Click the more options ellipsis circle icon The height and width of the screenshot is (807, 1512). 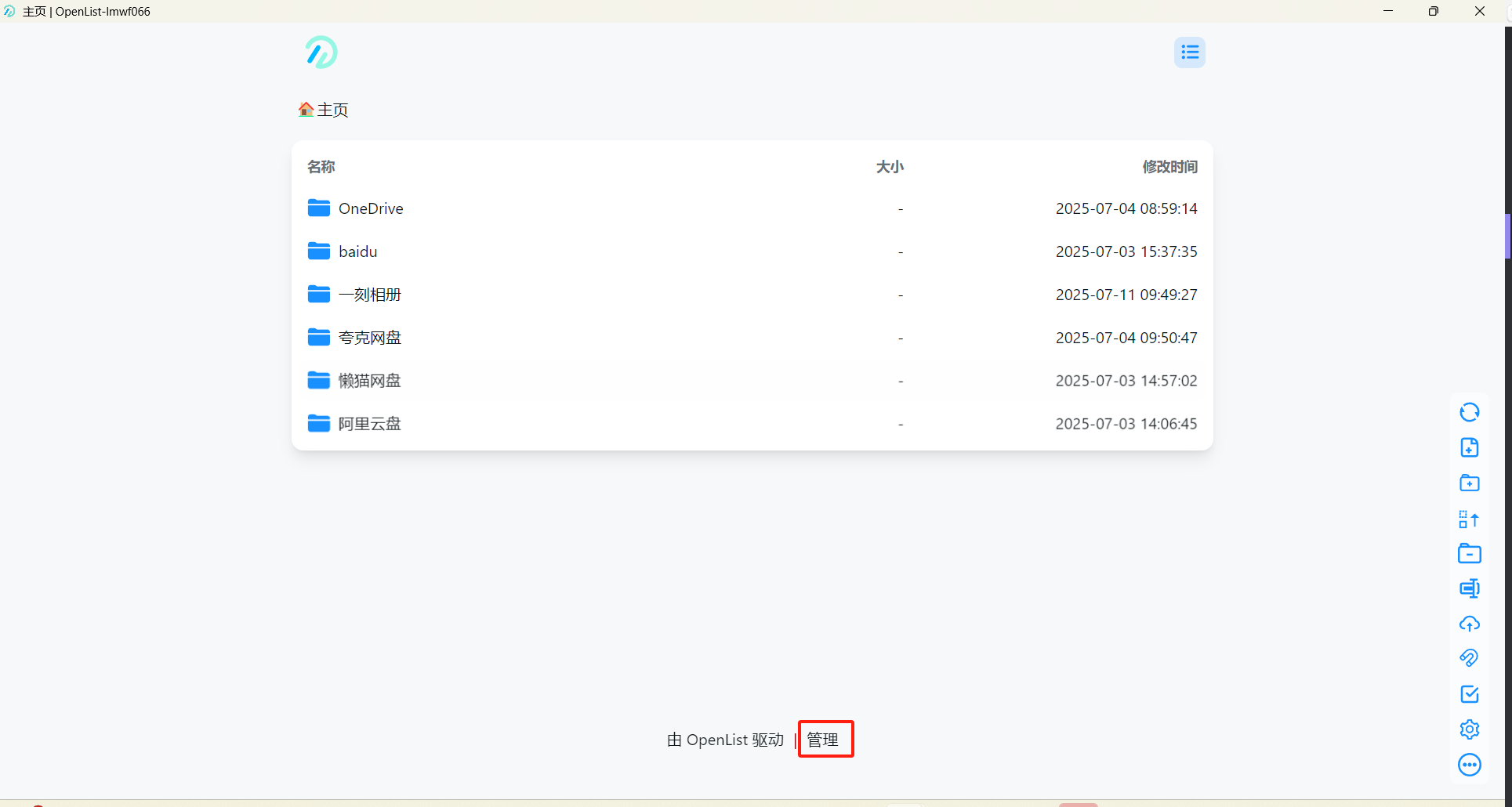[x=1470, y=765]
